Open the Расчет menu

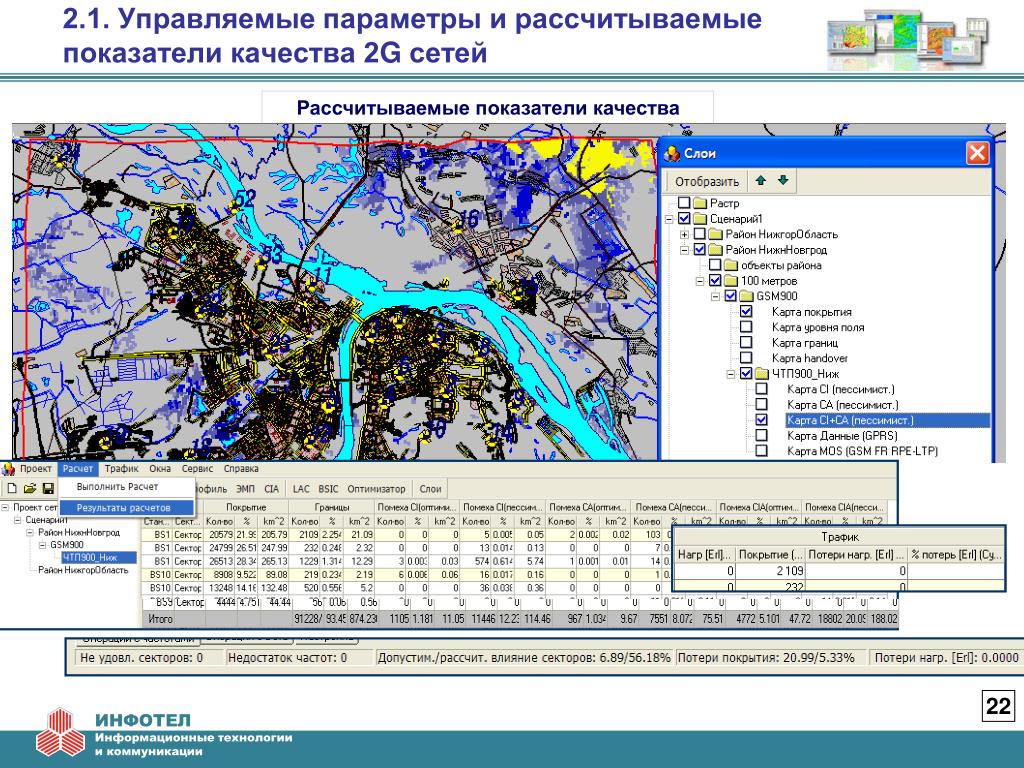(x=78, y=468)
